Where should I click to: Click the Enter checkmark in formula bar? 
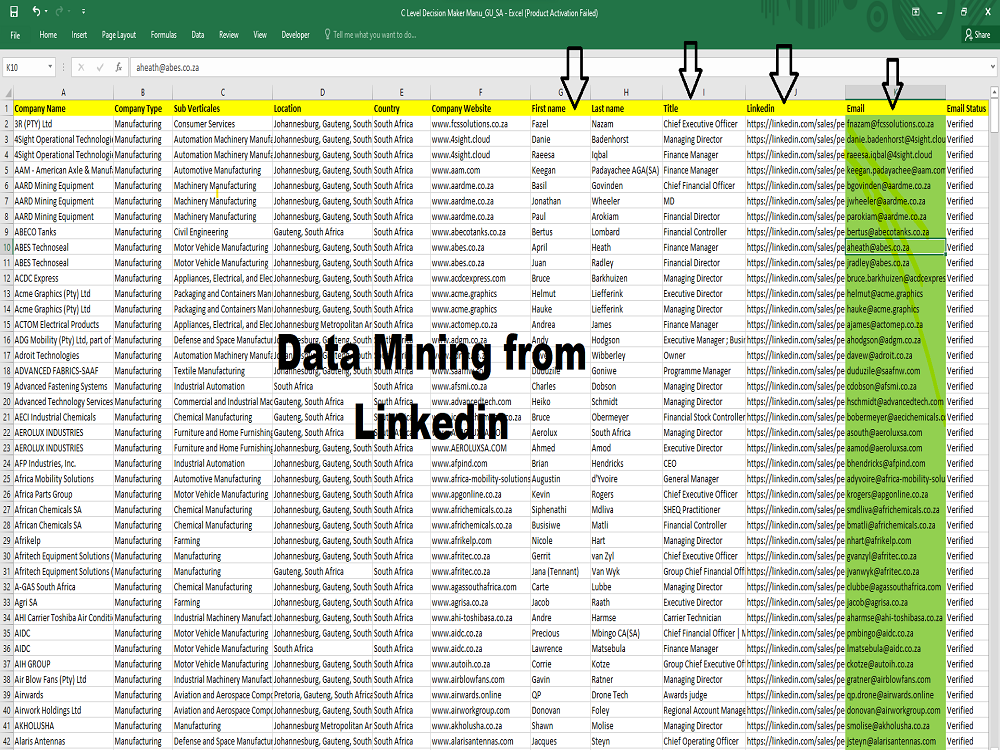click(x=99, y=67)
